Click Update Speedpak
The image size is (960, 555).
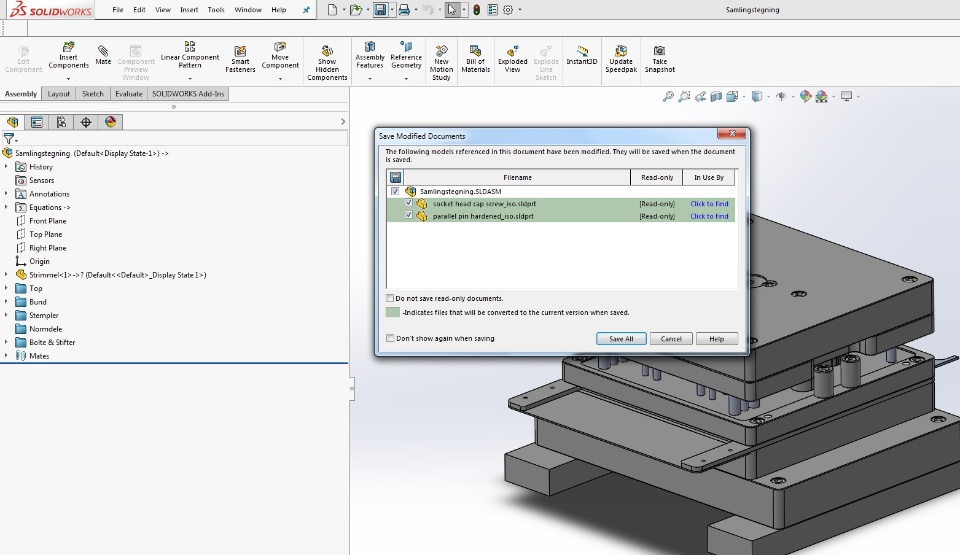[621, 59]
